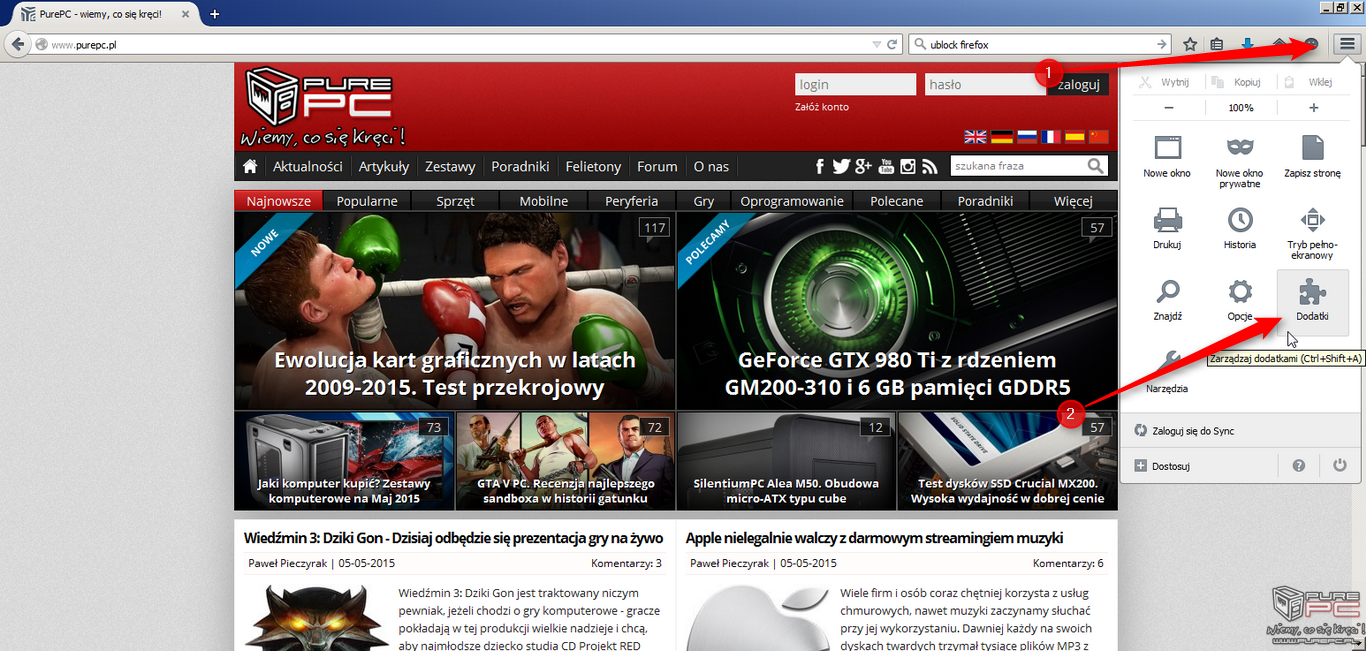Open Poradniki in main navbar
Viewport: 1366px width, 651px height.
(520, 166)
